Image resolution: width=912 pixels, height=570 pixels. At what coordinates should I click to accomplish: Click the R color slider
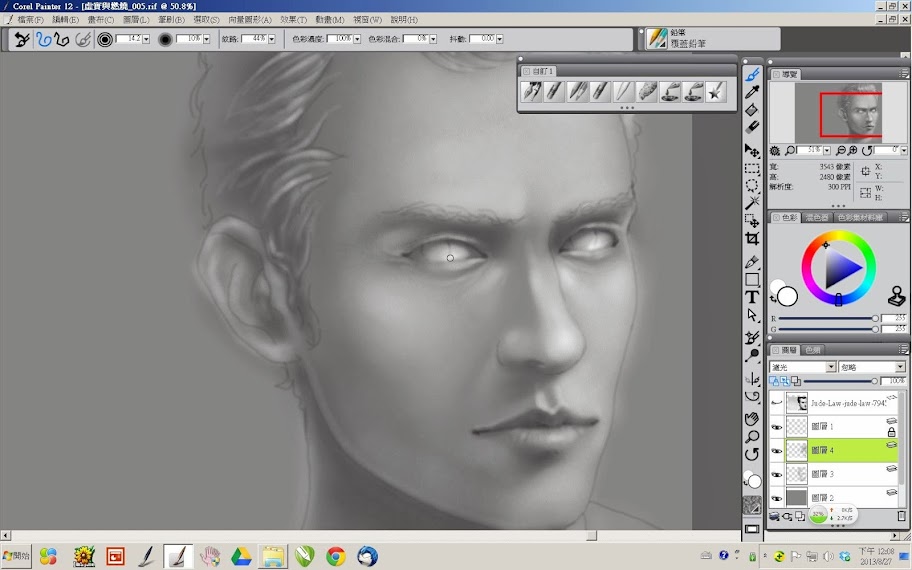pos(826,318)
